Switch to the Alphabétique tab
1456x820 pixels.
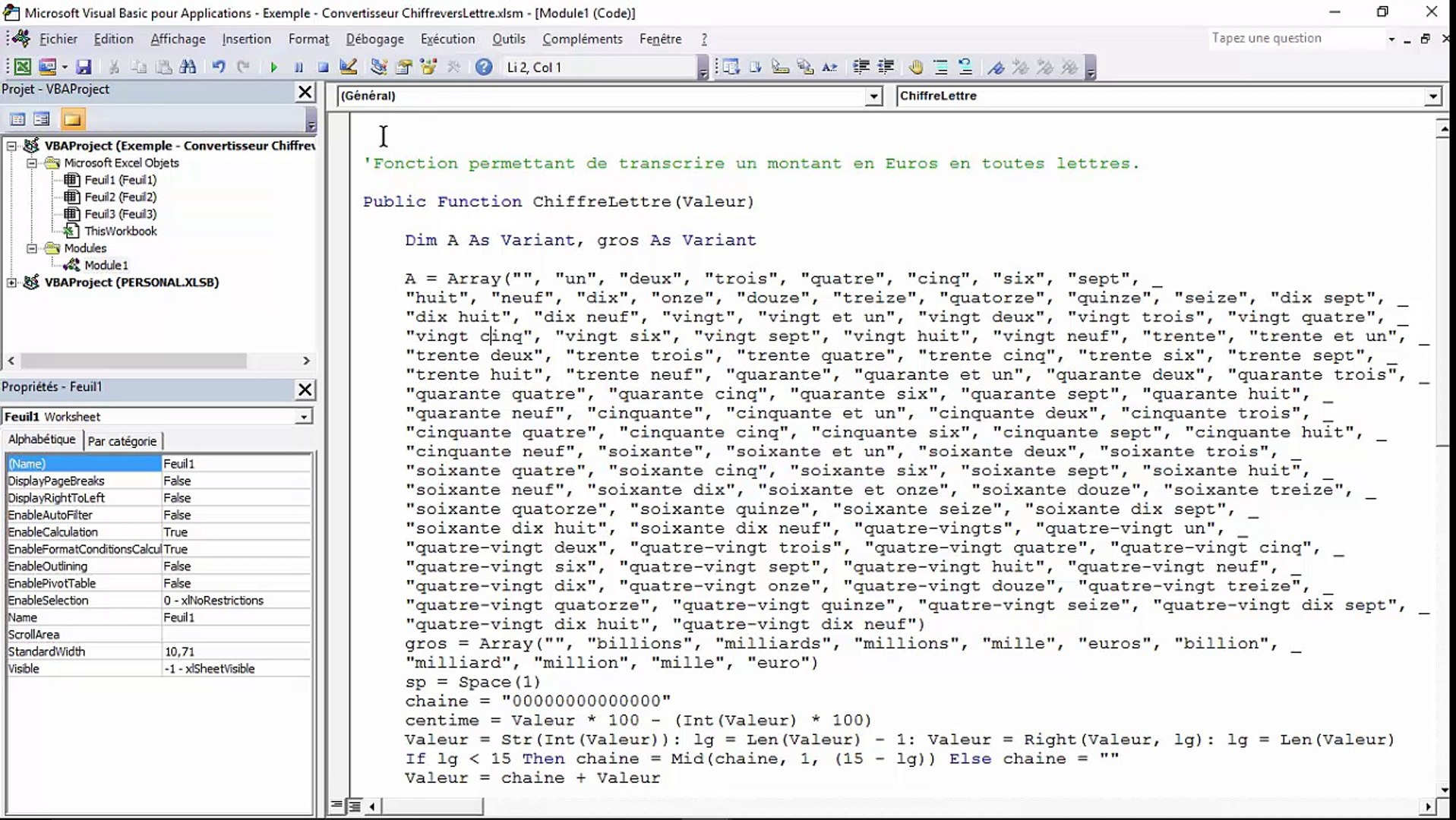42,440
